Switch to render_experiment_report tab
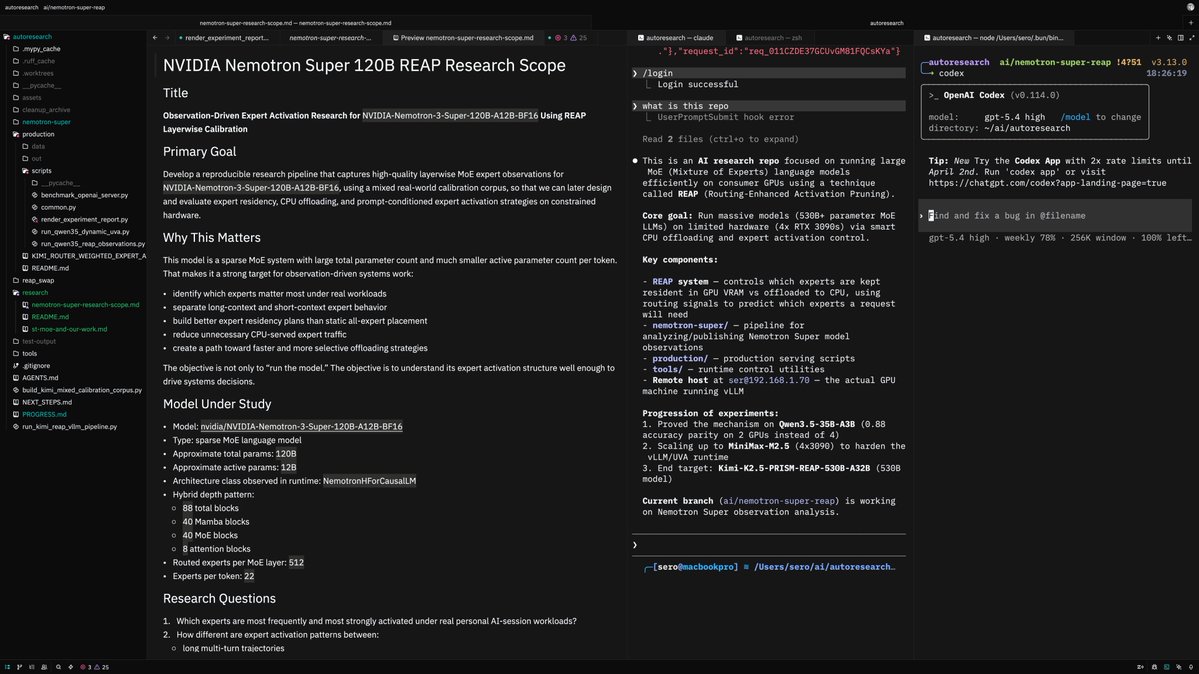Viewport: 1199px width, 674px height. click(x=223, y=37)
